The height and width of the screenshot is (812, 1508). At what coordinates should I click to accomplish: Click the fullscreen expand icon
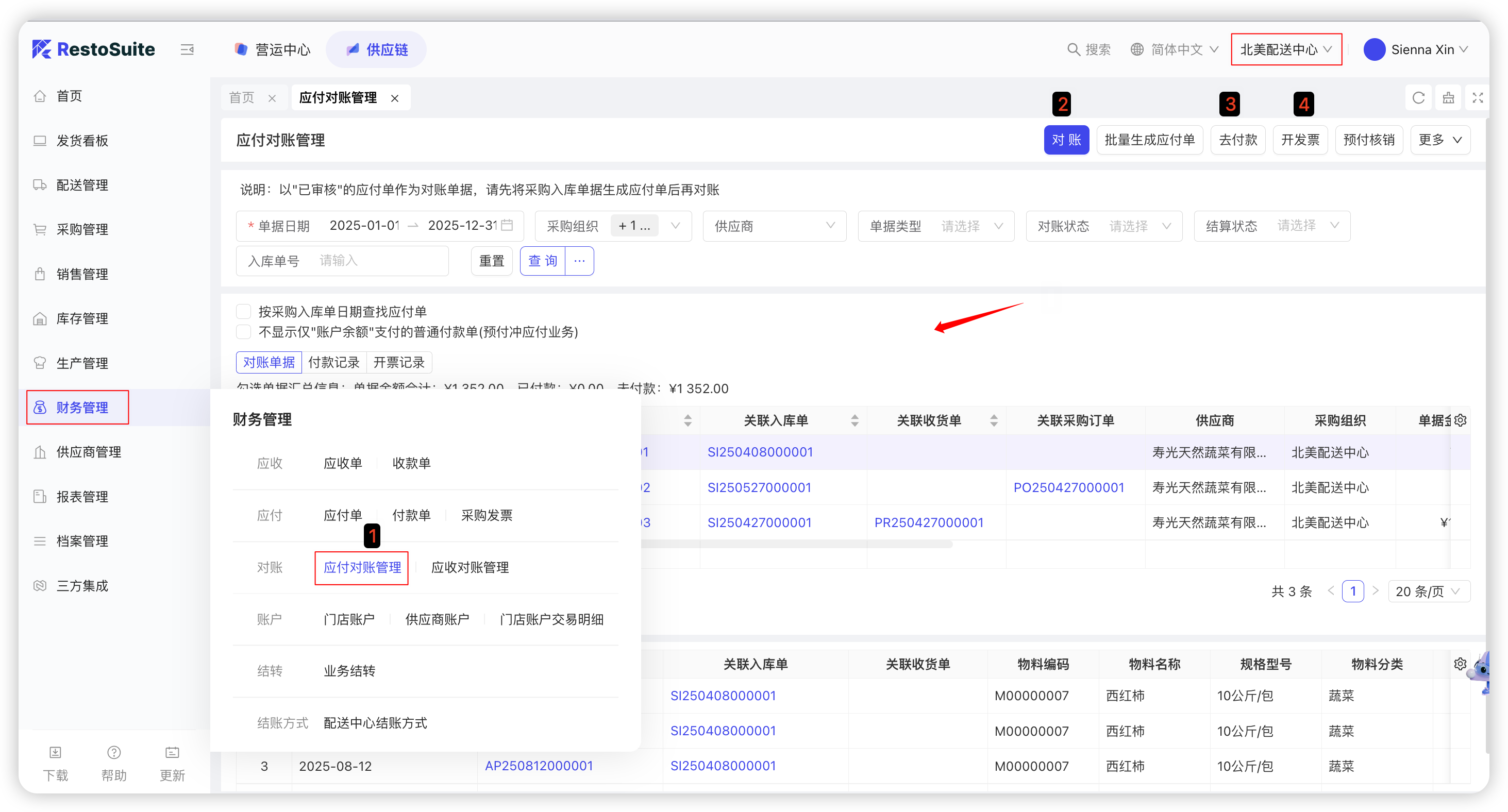[x=1478, y=98]
